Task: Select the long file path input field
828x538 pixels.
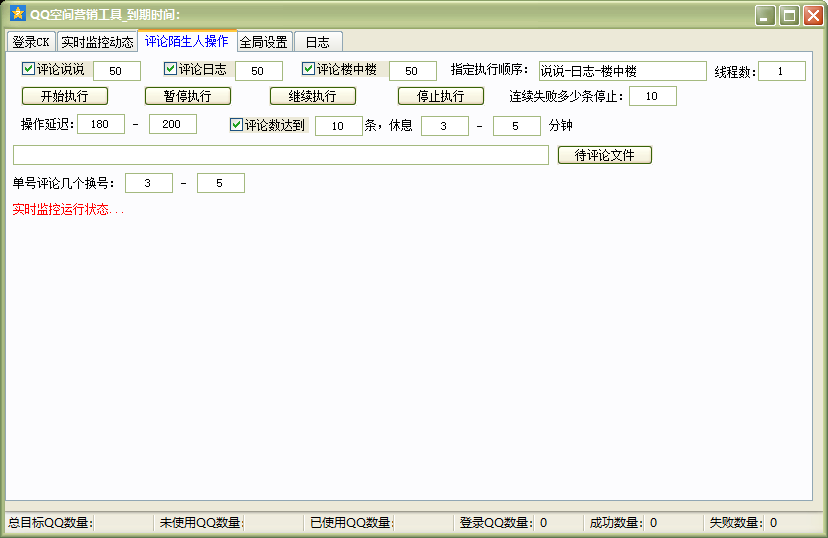Action: (x=280, y=155)
